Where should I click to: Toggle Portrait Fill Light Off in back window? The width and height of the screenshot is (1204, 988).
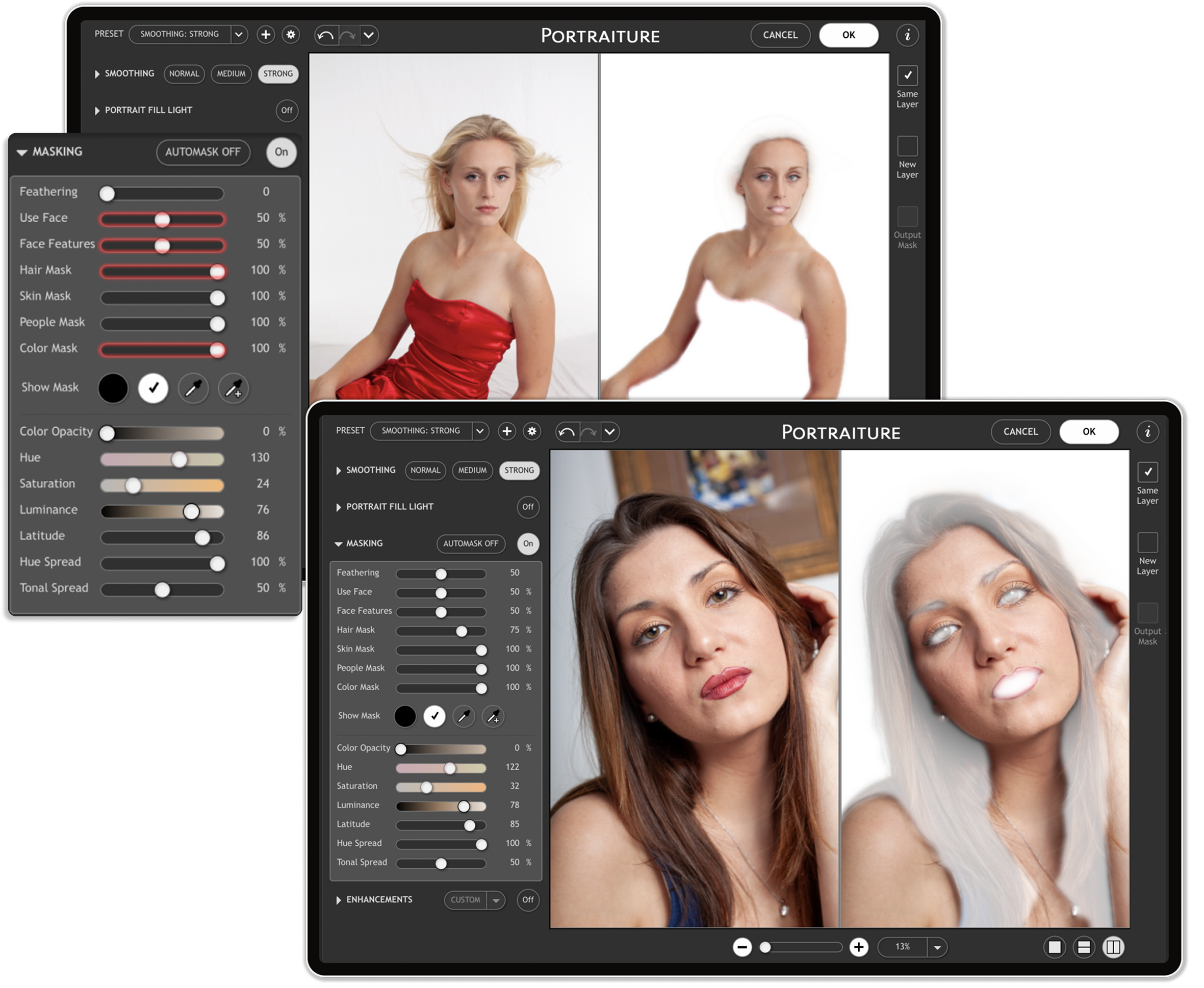pos(287,111)
